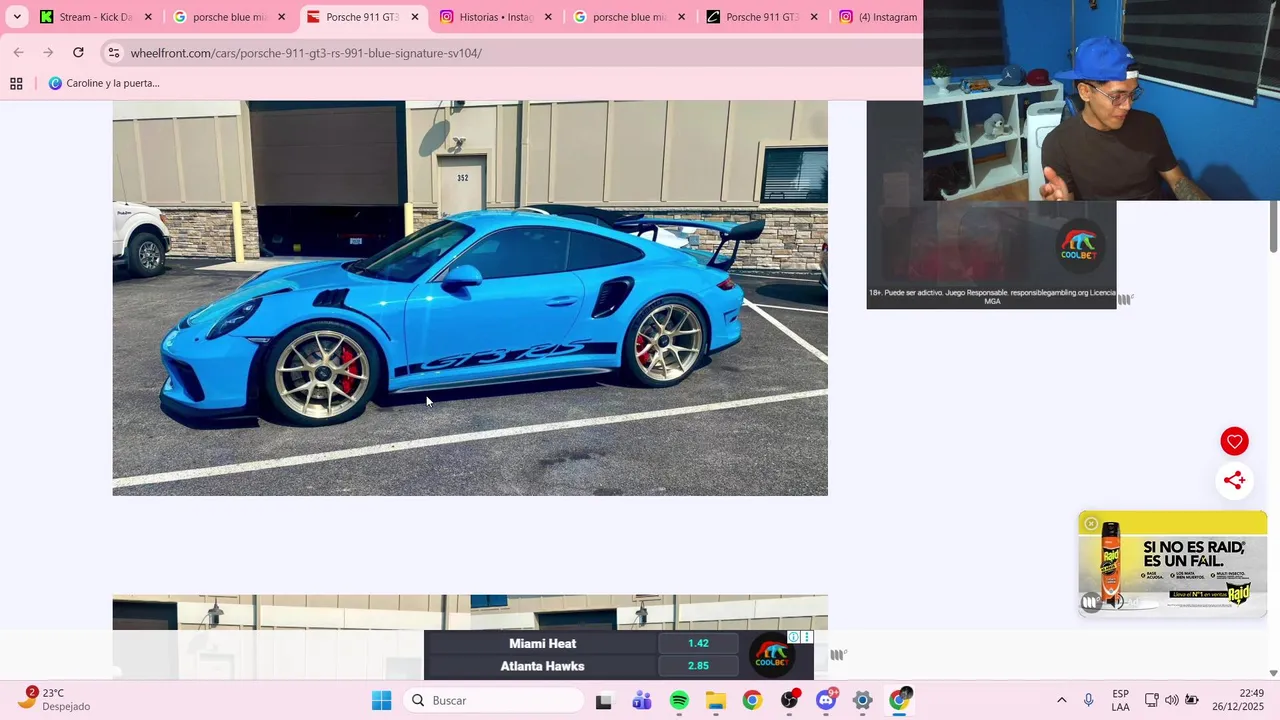Switch to the (4) Instagram tab
The width and height of the screenshot is (1280, 720).
878,17
